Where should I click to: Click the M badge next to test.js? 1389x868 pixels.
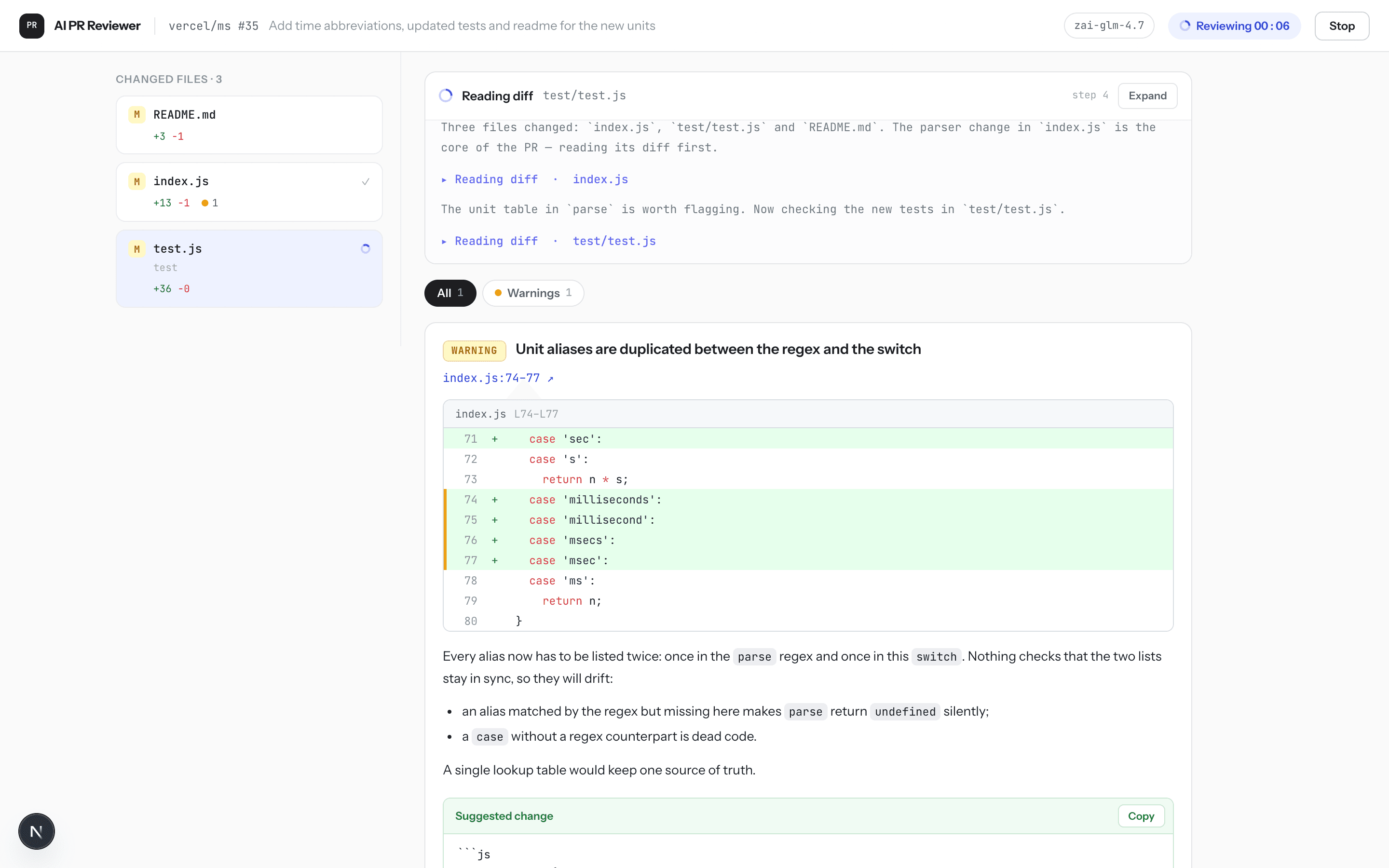(x=136, y=249)
